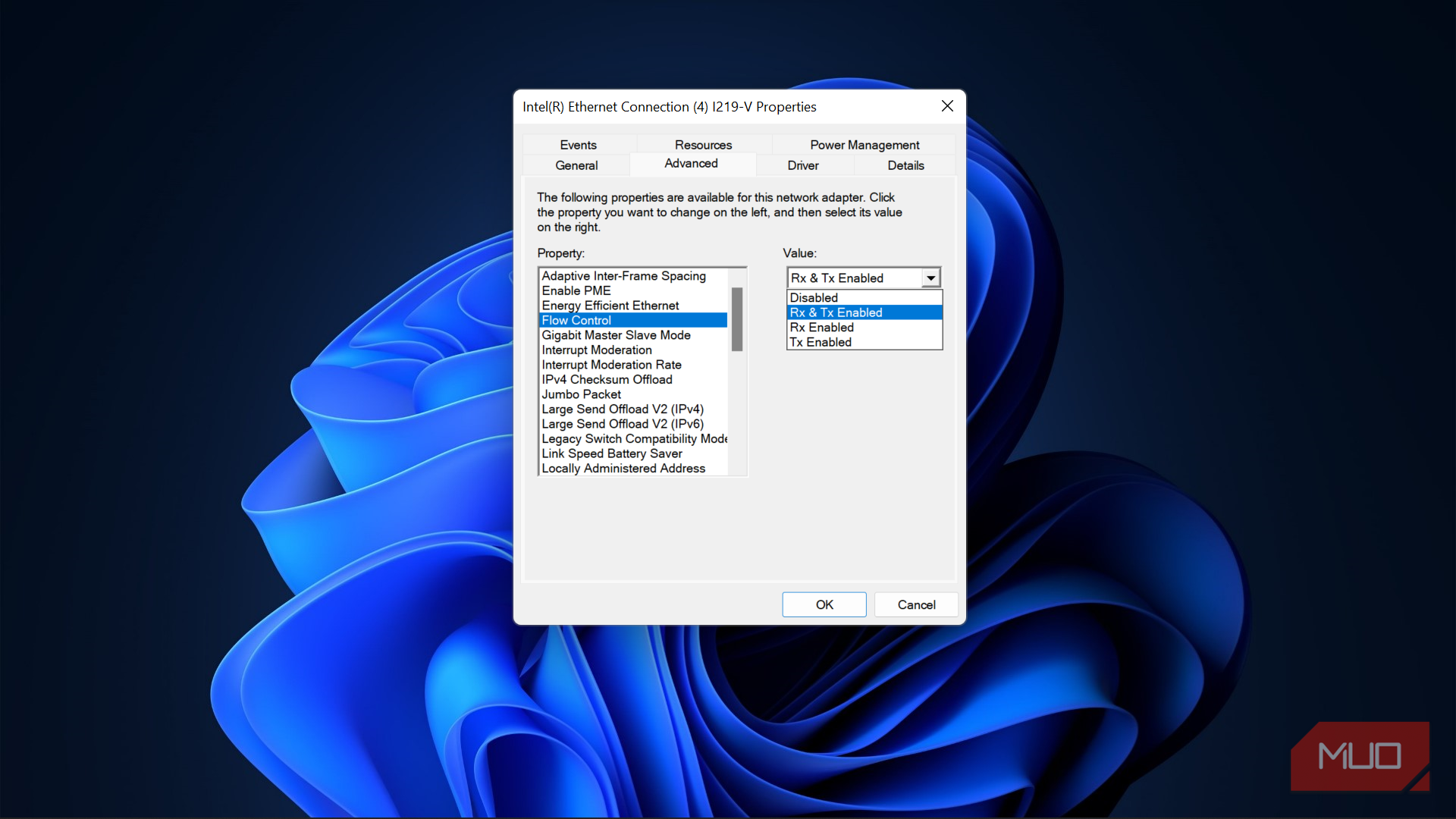Switch to the General tab

pyautogui.click(x=576, y=165)
